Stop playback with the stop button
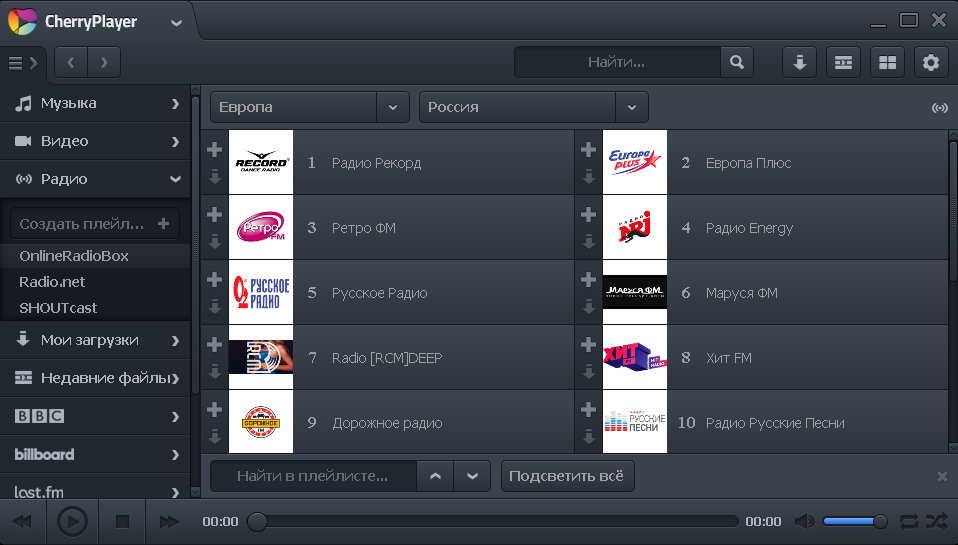The image size is (958, 545). coord(122,522)
